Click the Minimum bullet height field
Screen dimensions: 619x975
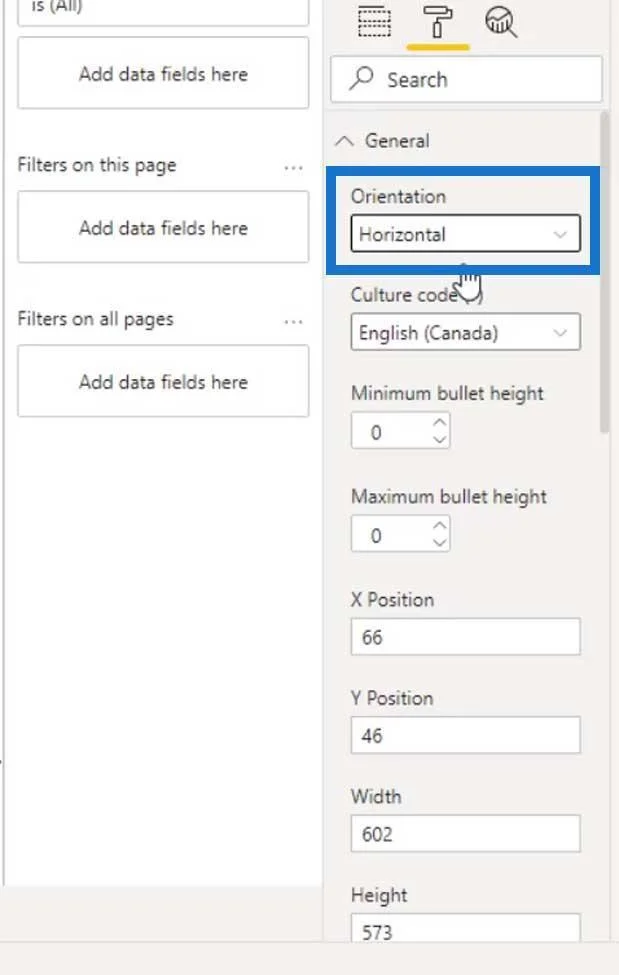[400, 431]
